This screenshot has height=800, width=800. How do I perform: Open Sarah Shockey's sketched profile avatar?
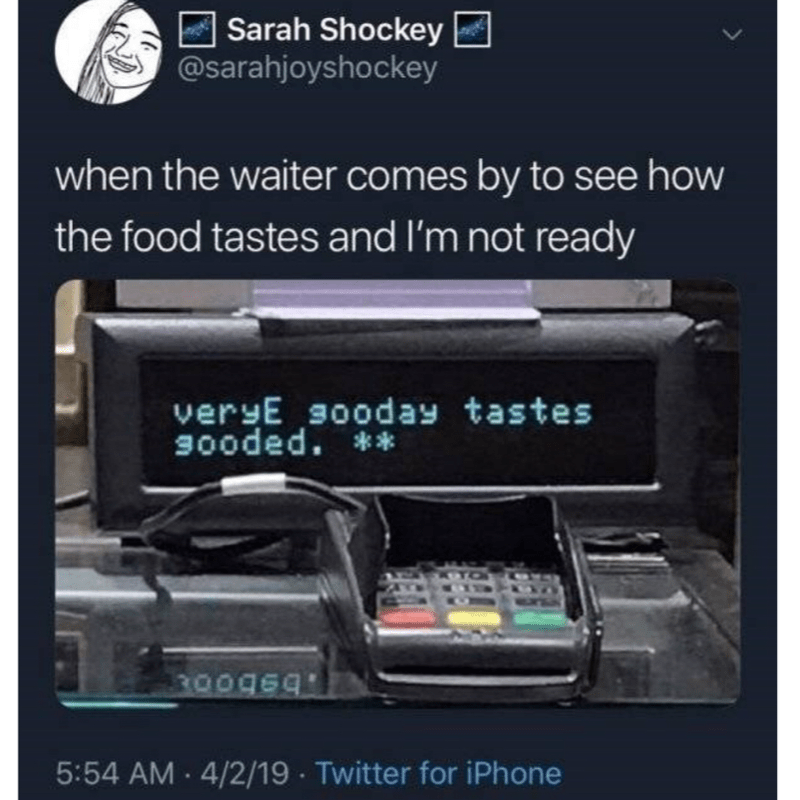pos(108,54)
